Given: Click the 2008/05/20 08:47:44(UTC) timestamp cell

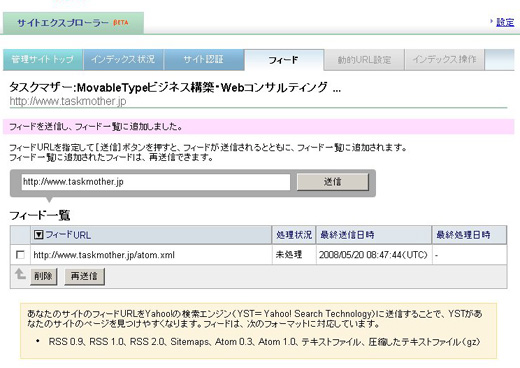Looking at the screenshot, I should [373, 255].
